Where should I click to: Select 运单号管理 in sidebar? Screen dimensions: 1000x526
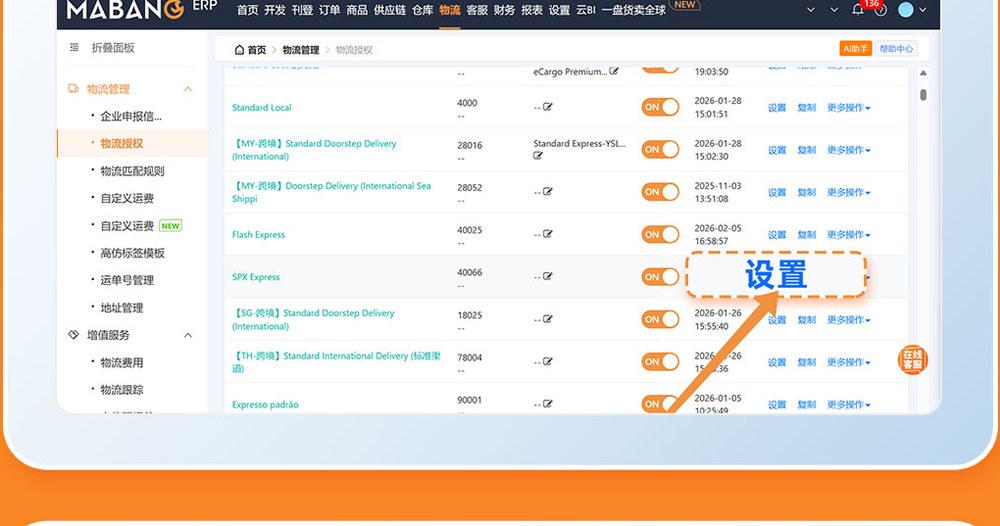tap(127, 280)
